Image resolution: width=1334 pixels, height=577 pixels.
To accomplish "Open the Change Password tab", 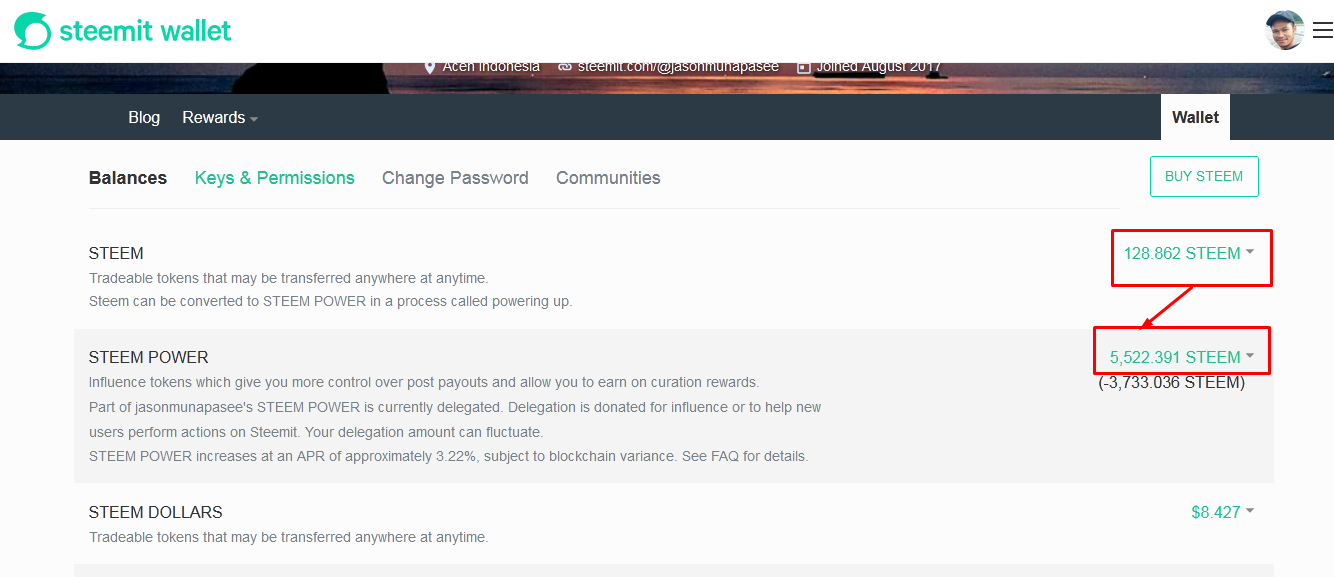I will click(455, 178).
